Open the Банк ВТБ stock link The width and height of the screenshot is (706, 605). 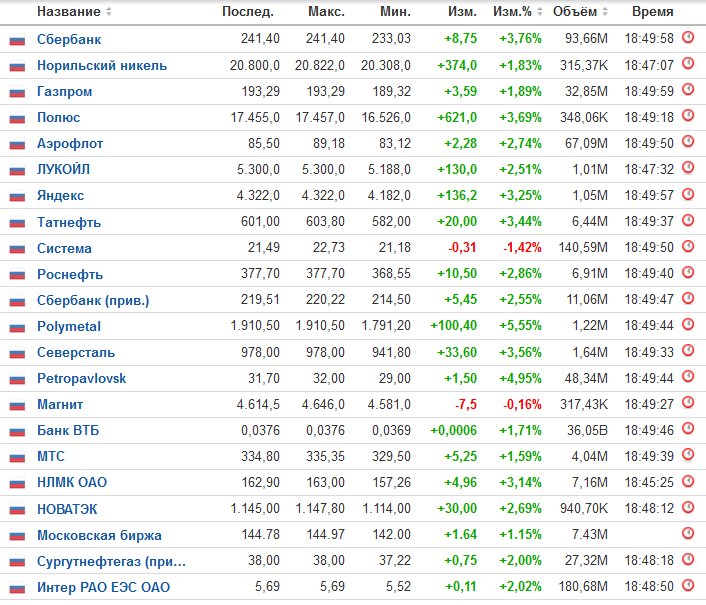coord(68,431)
